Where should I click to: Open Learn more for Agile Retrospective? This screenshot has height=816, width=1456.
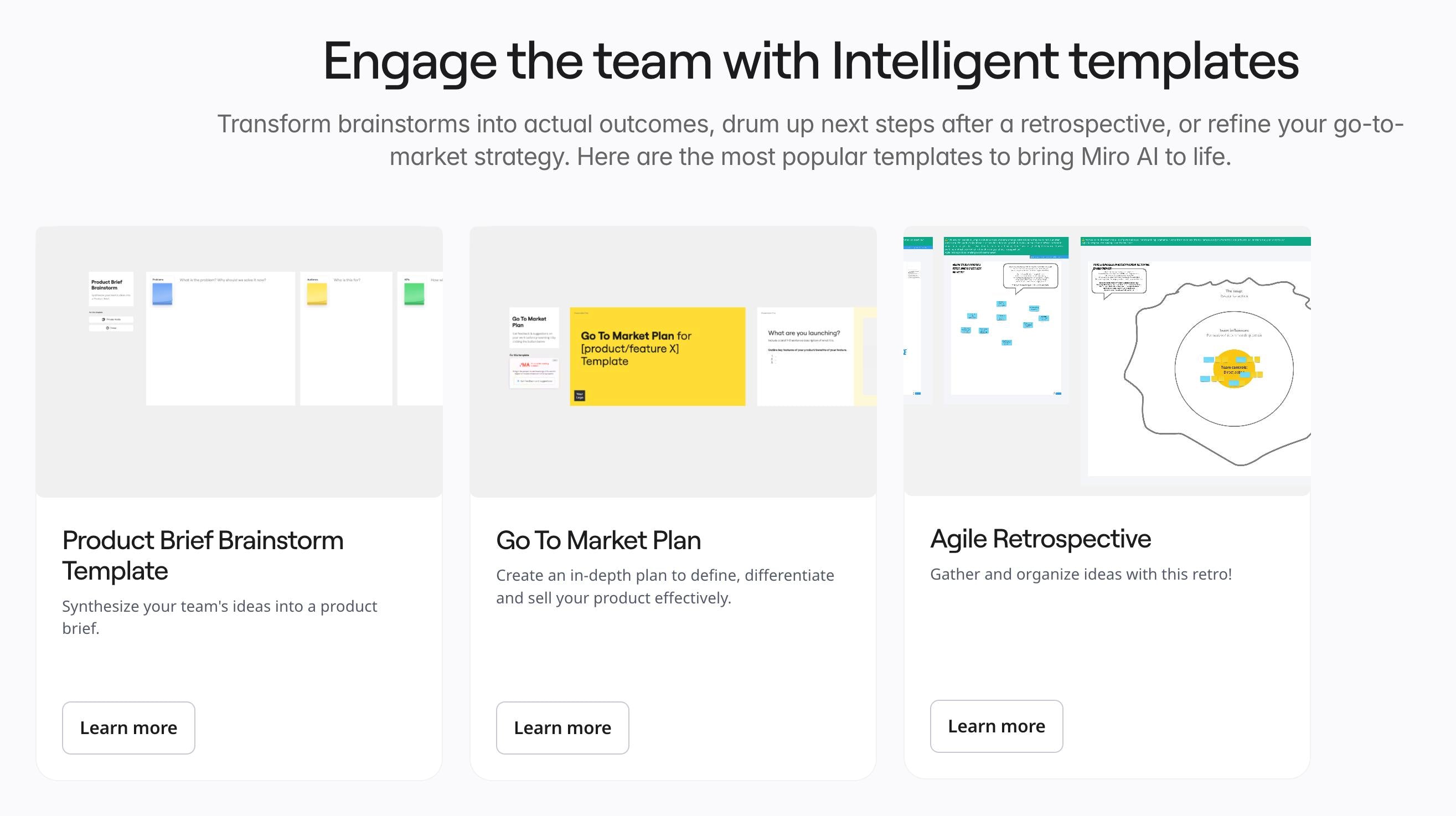tap(997, 726)
